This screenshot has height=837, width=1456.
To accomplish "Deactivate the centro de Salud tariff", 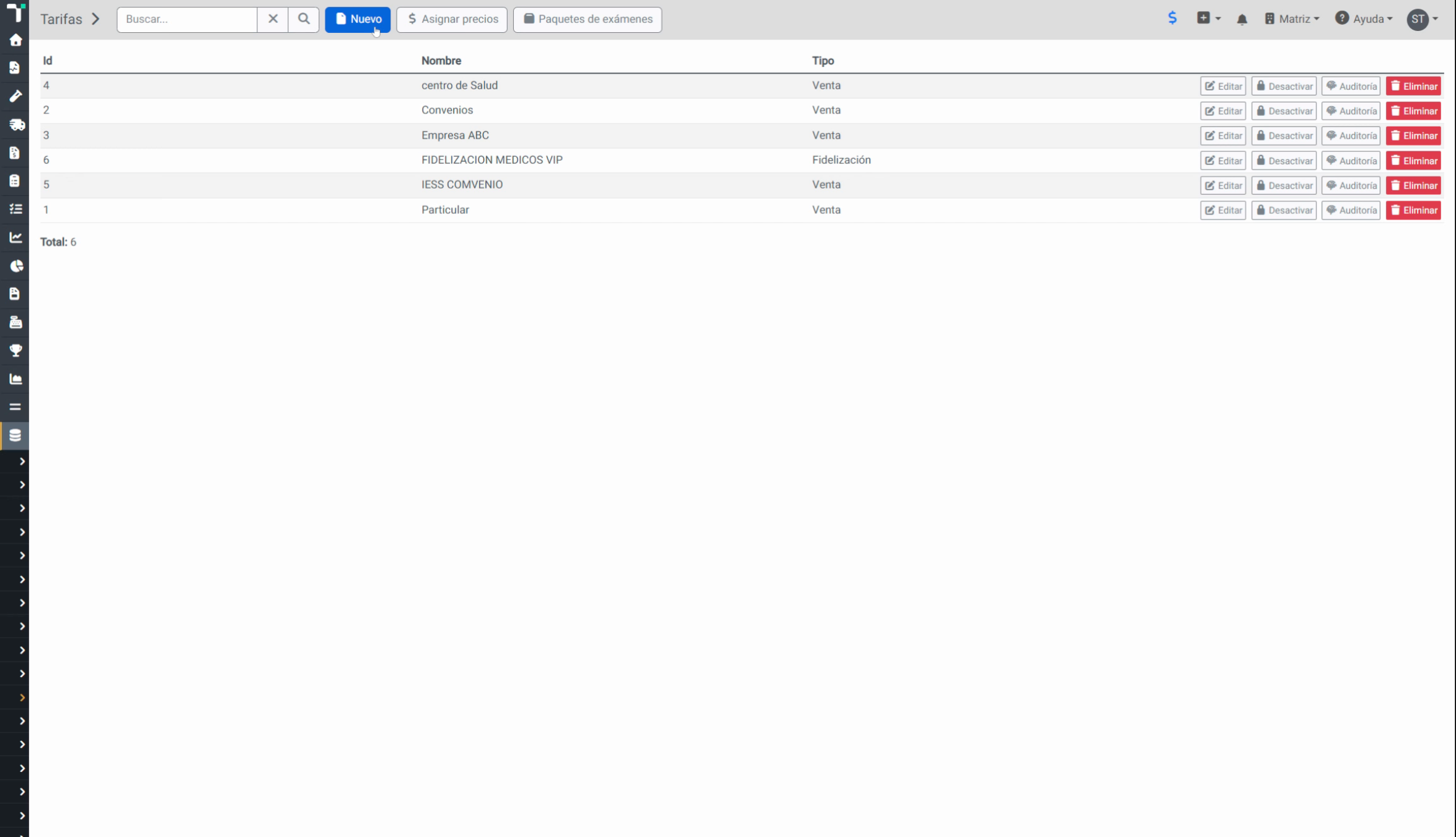I will (1284, 86).
